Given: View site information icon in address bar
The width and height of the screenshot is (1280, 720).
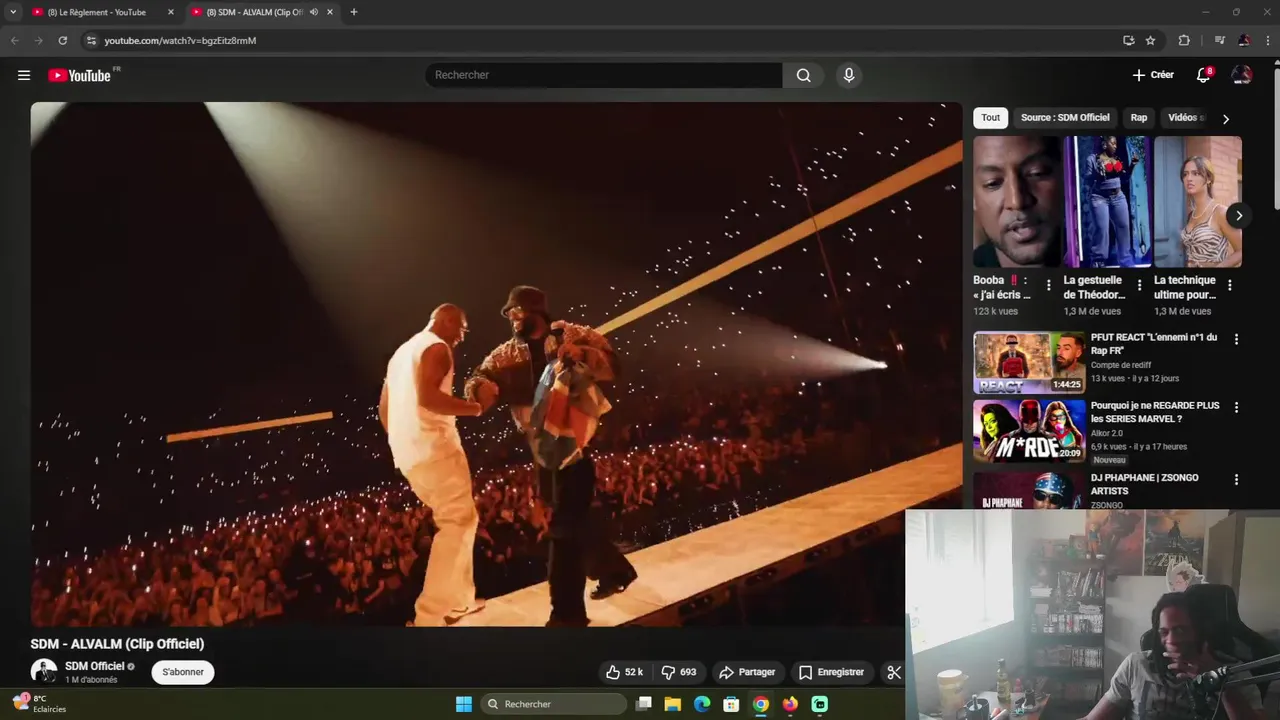Looking at the screenshot, I should (91, 41).
